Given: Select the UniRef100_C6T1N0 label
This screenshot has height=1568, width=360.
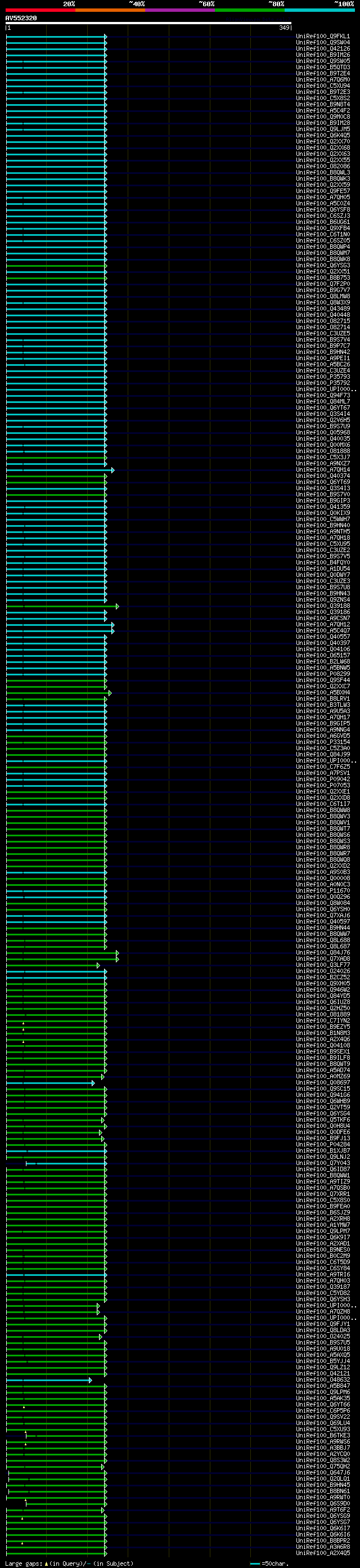Looking at the screenshot, I should coord(323,234).
